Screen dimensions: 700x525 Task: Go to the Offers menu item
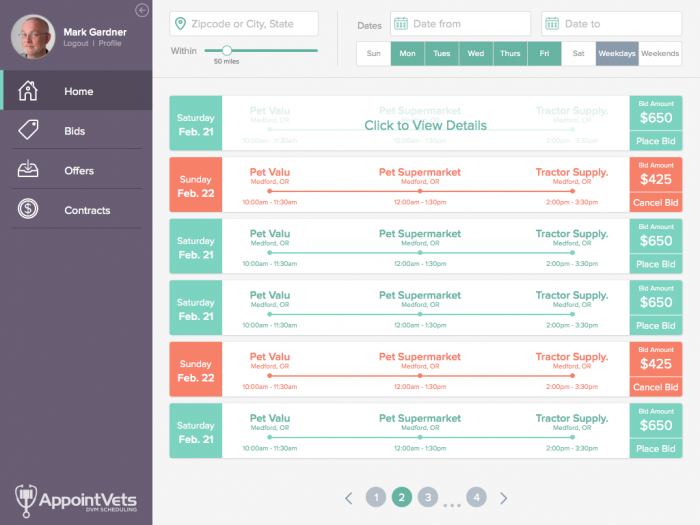tap(77, 170)
